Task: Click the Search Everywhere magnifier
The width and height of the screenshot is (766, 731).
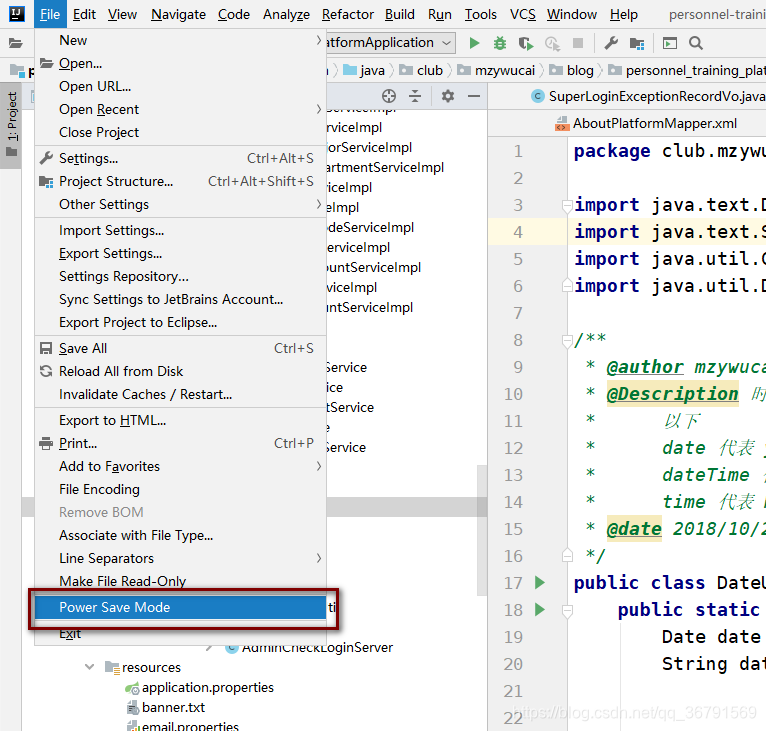Action: pyautogui.click(x=696, y=43)
